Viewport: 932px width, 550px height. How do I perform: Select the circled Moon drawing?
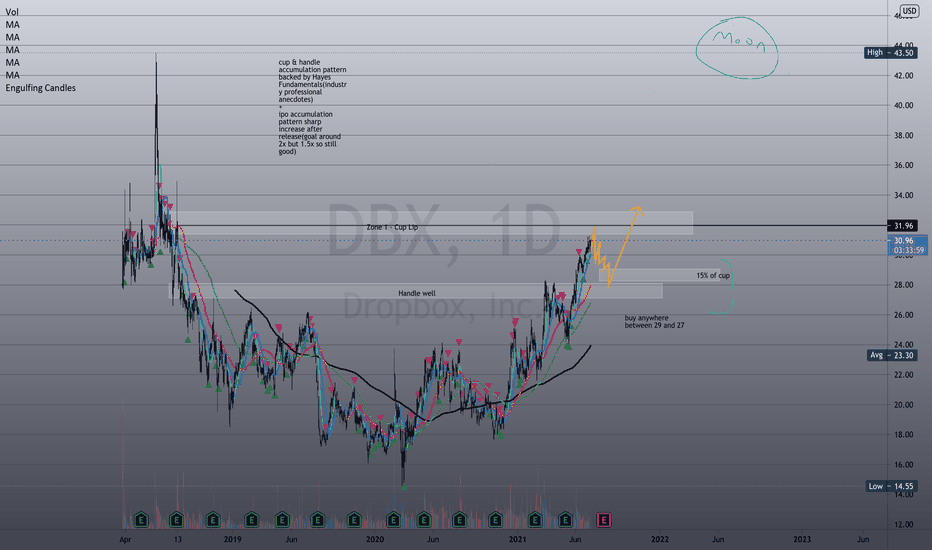click(737, 48)
